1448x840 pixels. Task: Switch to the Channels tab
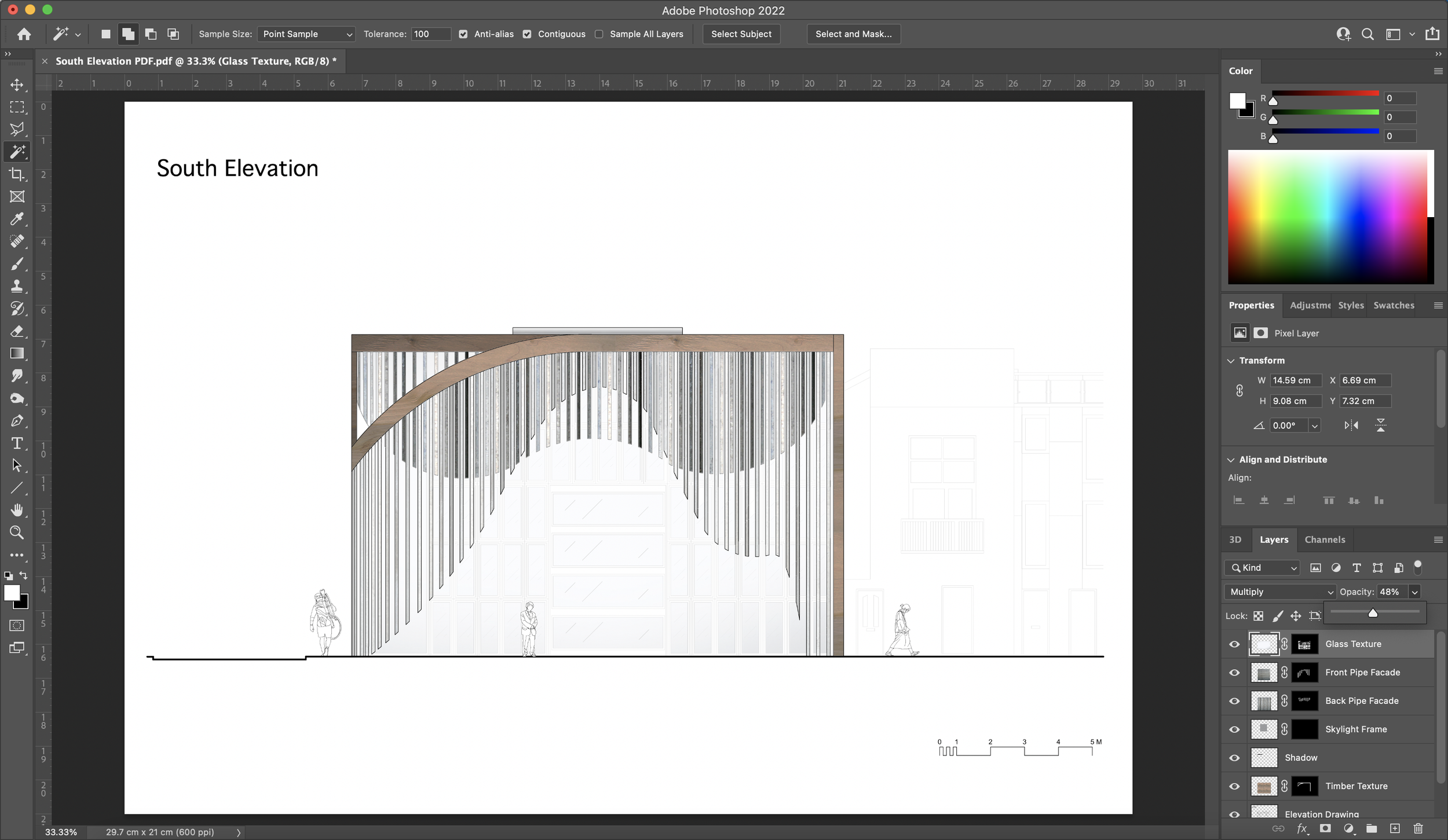[1324, 539]
